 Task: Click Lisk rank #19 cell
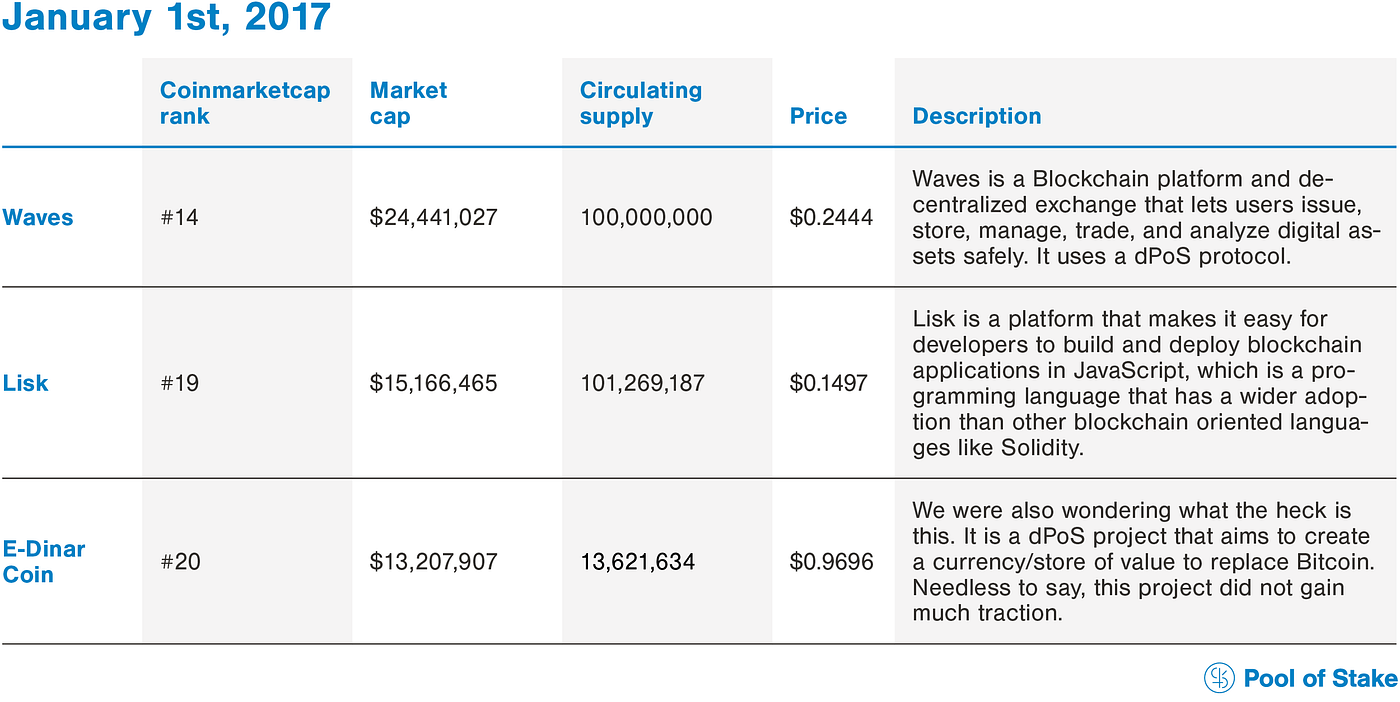click(179, 383)
